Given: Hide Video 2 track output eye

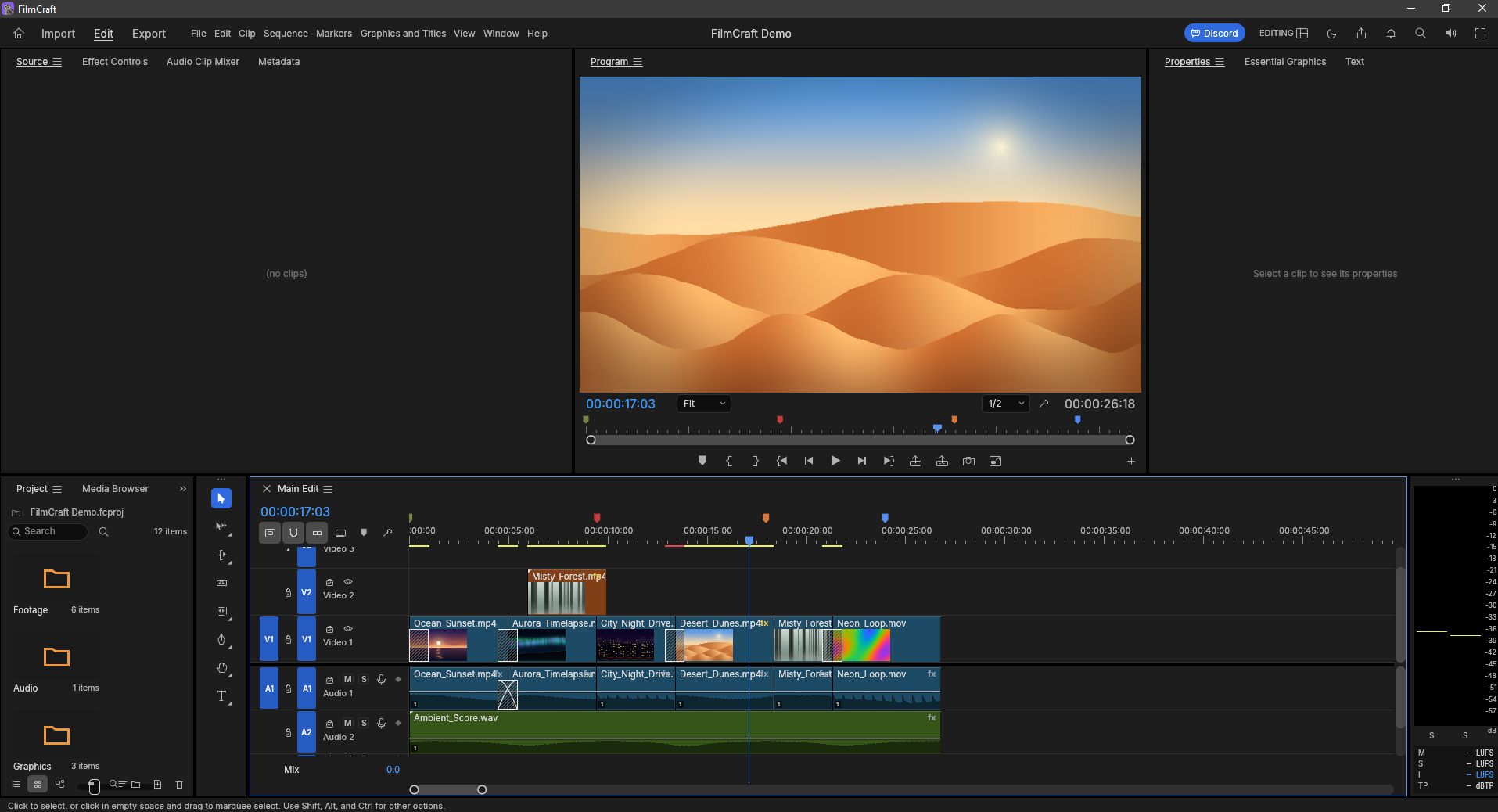Looking at the screenshot, I should (348, 582).
